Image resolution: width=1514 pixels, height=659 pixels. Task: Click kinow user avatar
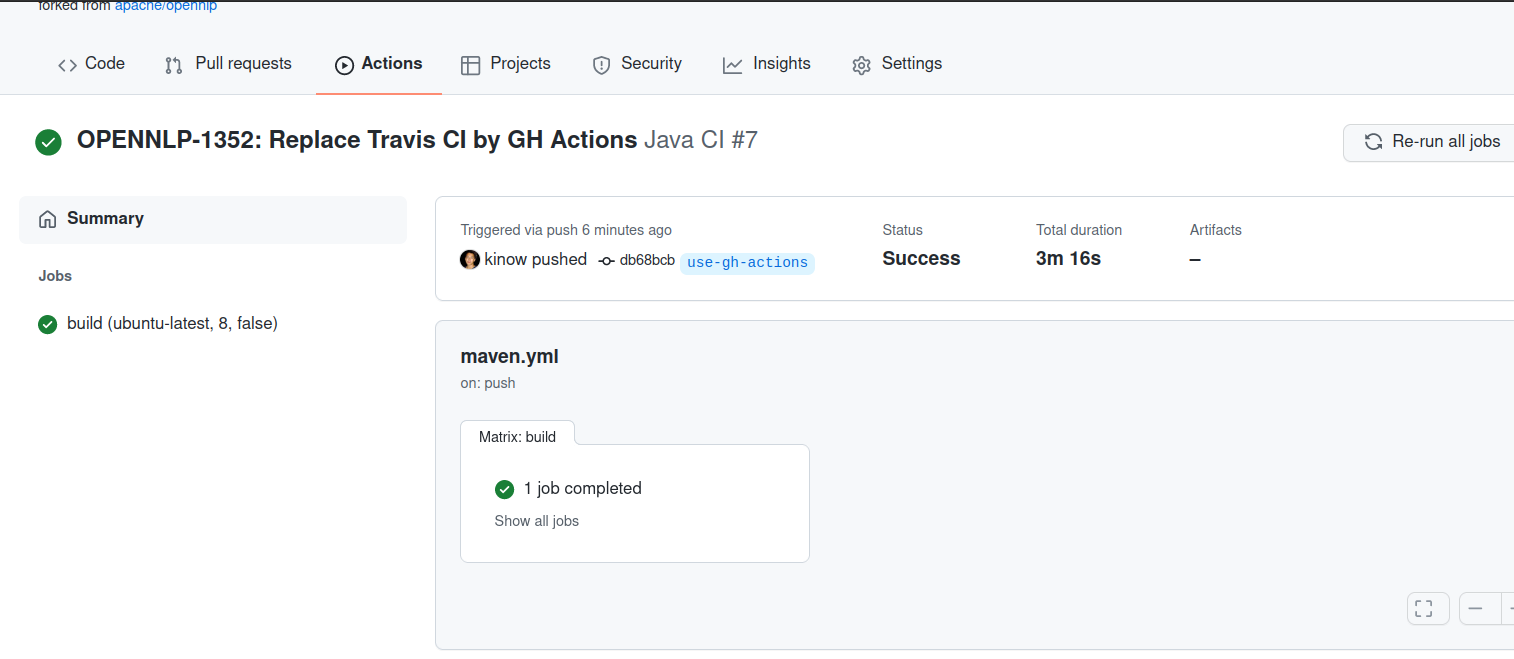(x=470, y=260)
